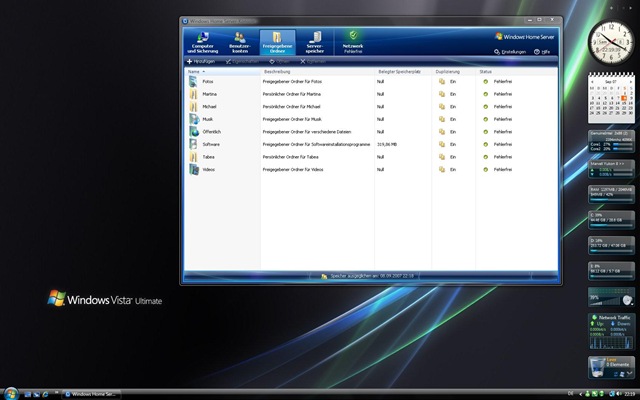Switch to the Benutzerkonten tab

click(x=240, y=42)
